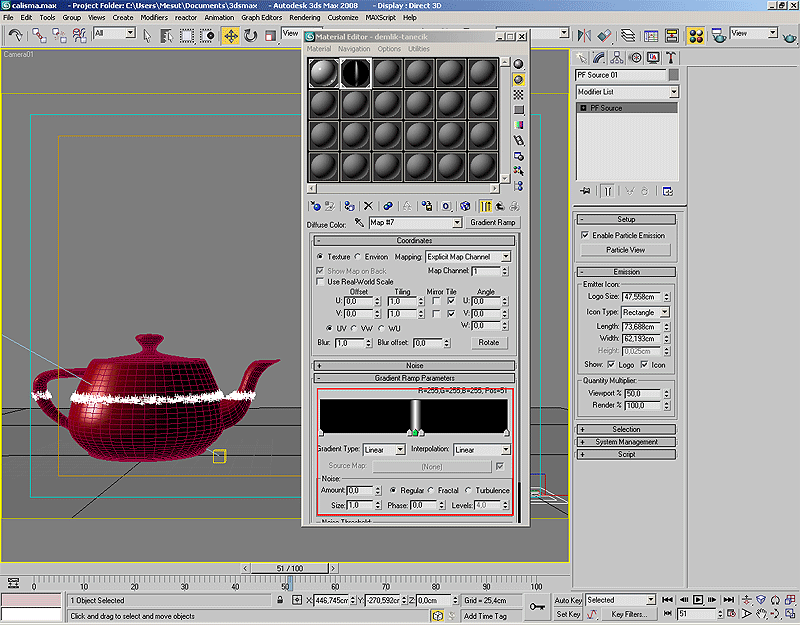Click the Pin Stack icon below modifier list
800x625 pixels.
(585, 191)
